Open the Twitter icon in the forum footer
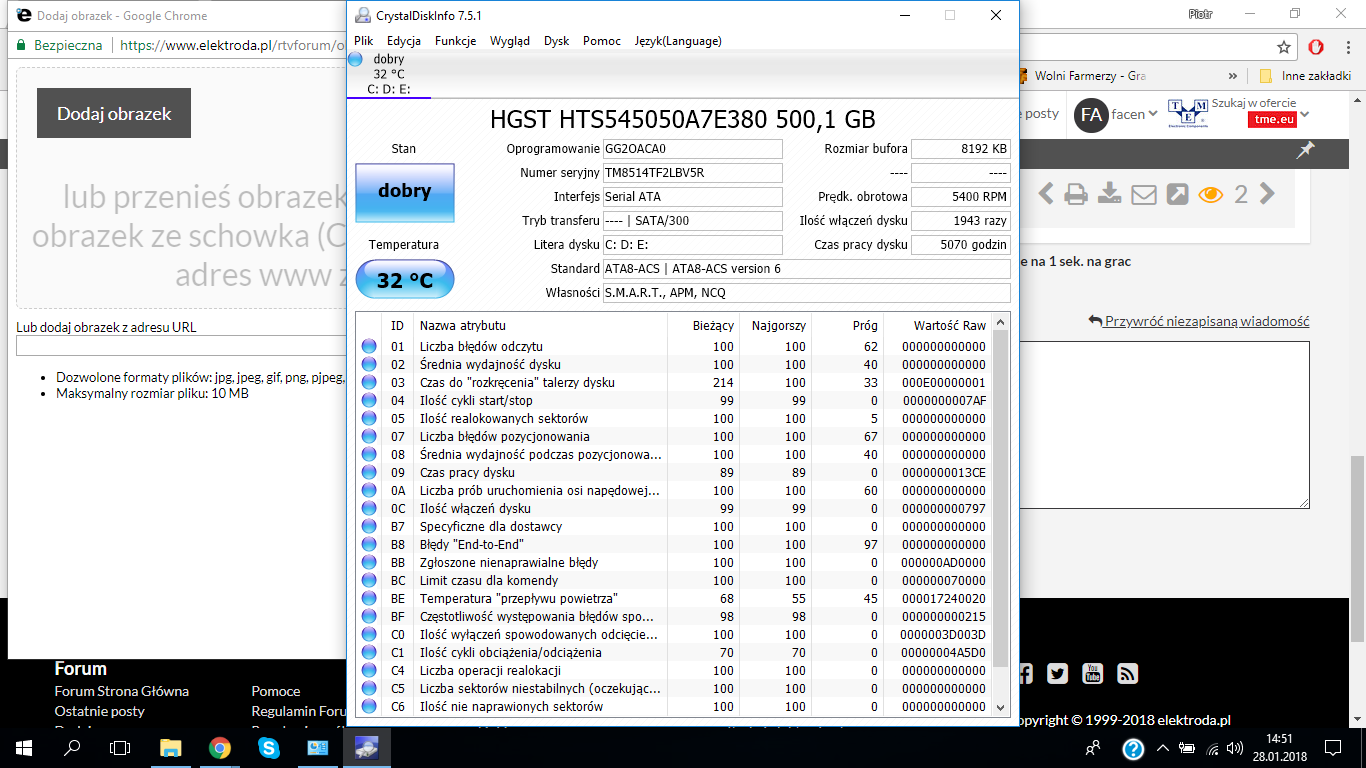Viewport: 1366px width, 768px height. point(1058,674)
